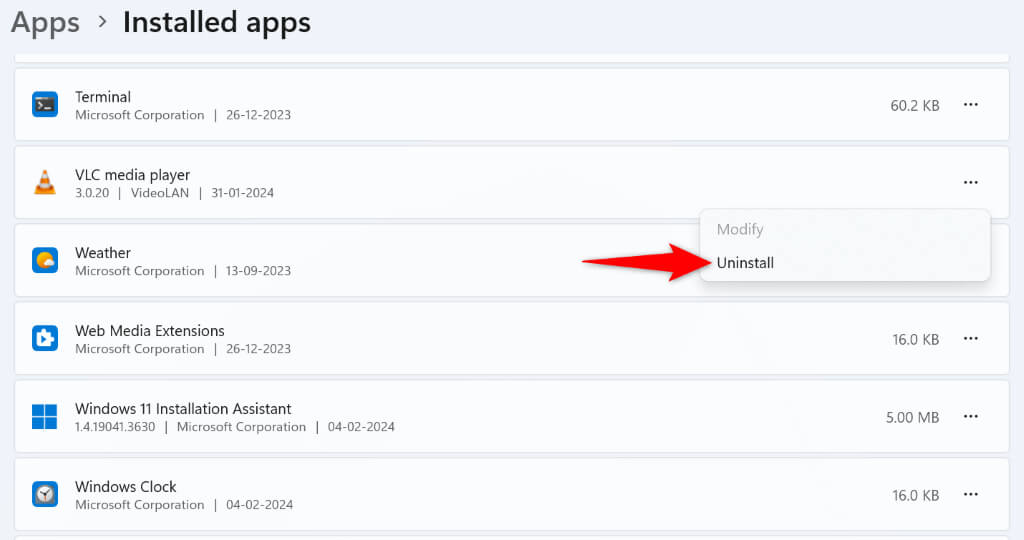
Task: Open more options for Windows 11 Installation Assistant
Action: [971, 417]
